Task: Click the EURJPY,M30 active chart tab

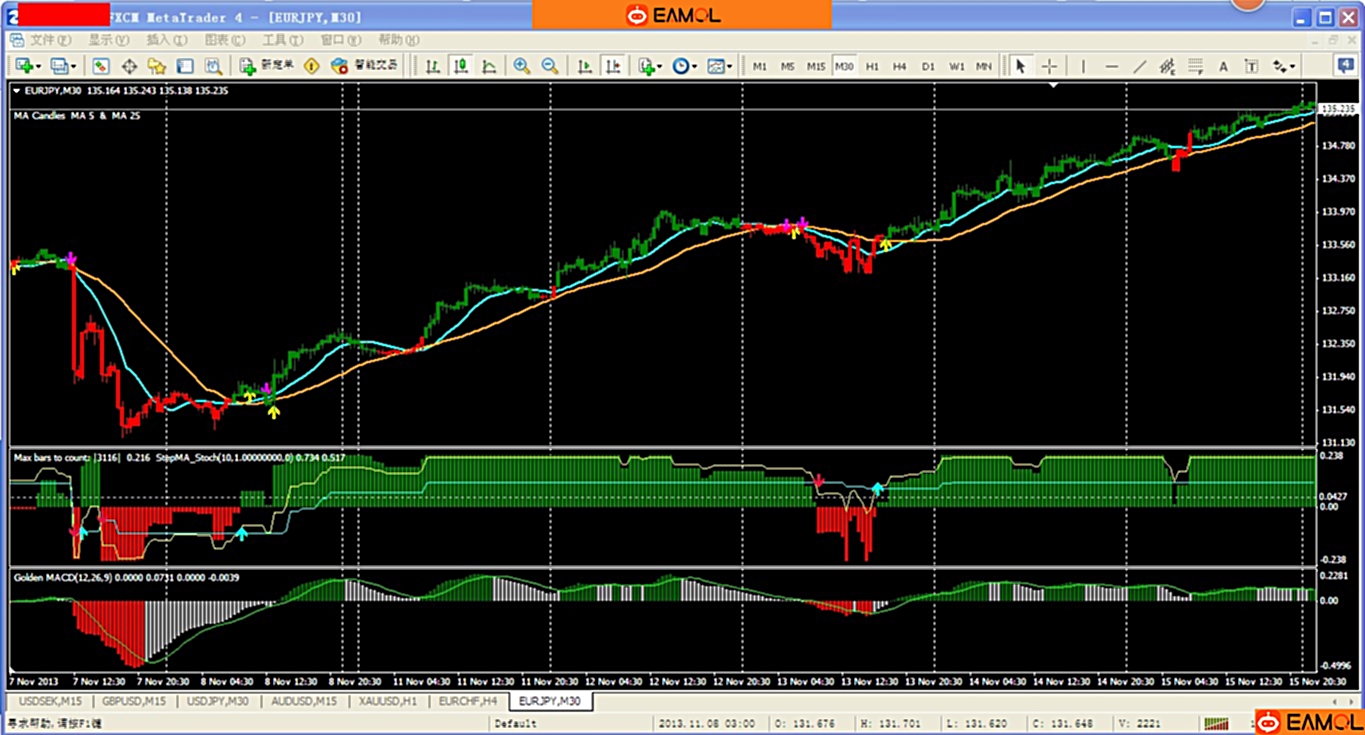Action: coord(550,701)
